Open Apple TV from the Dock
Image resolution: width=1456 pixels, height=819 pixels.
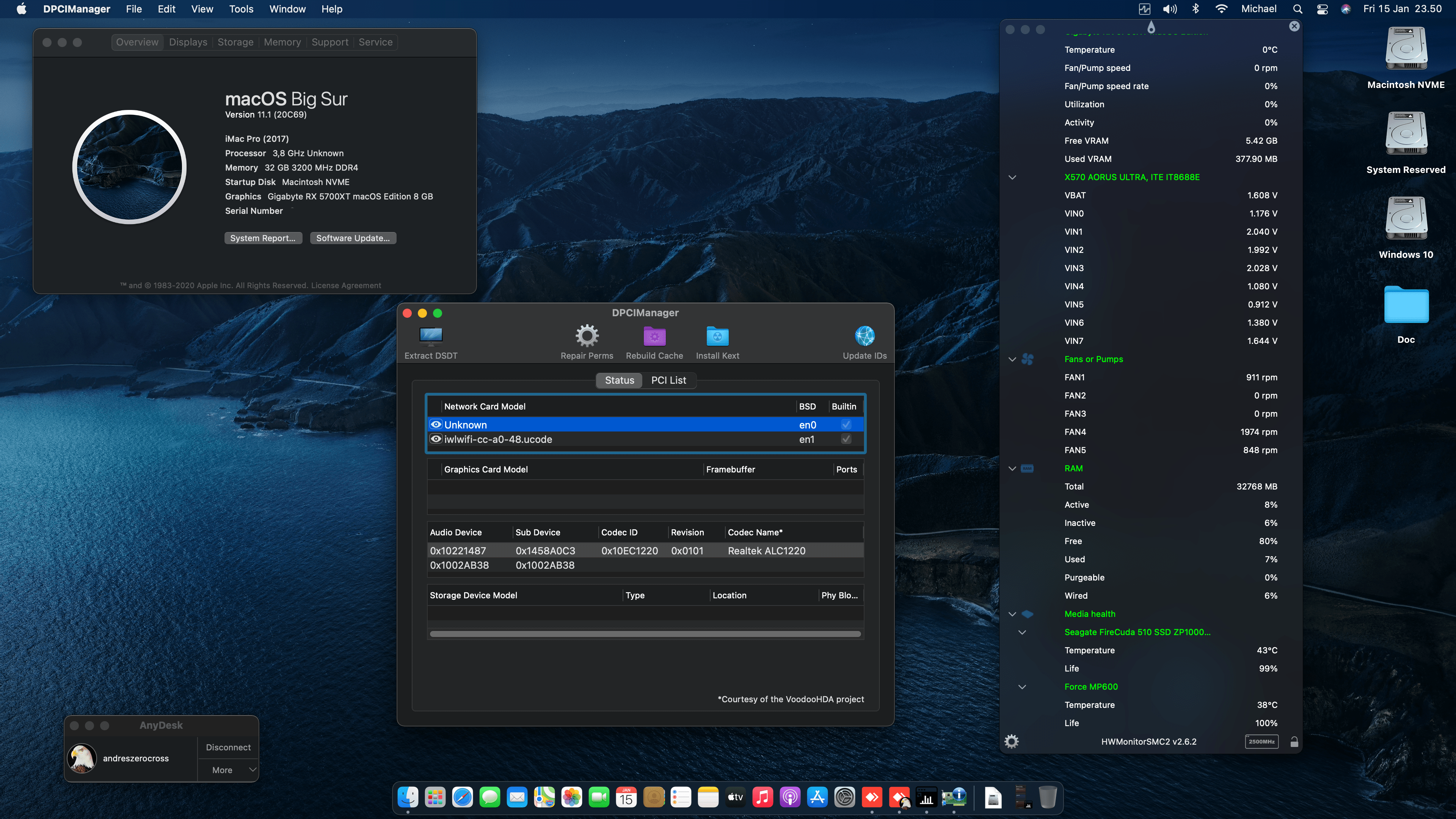point(735,797)
